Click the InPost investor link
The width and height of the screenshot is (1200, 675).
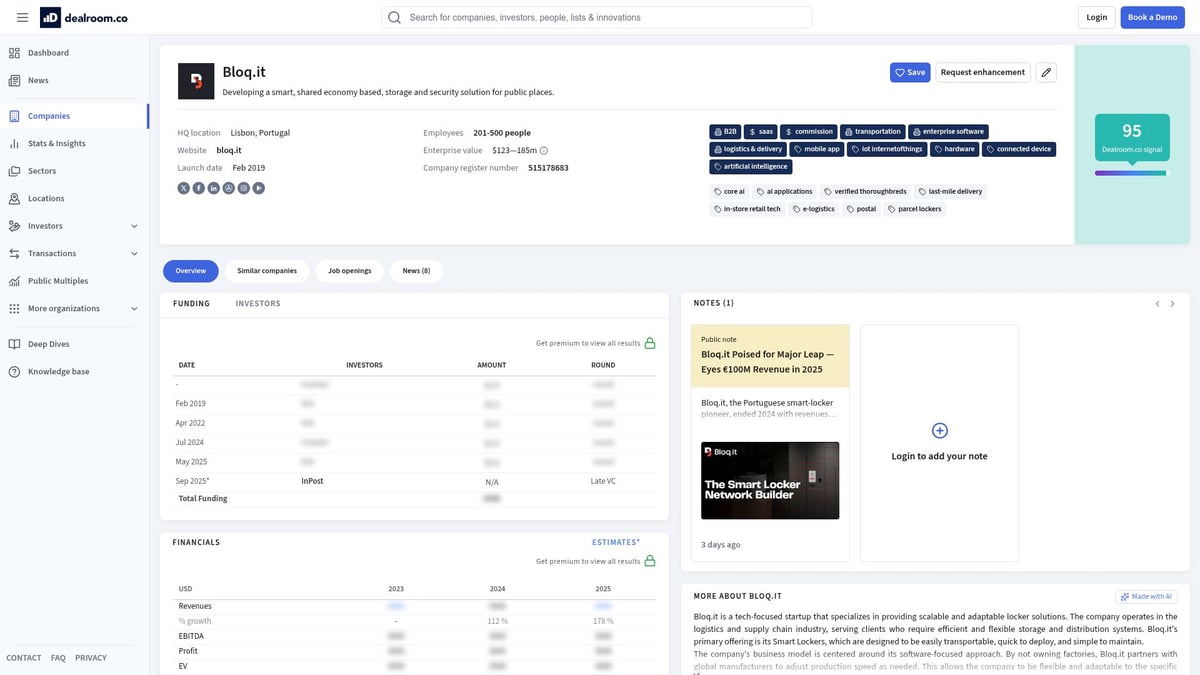(312, 481)
